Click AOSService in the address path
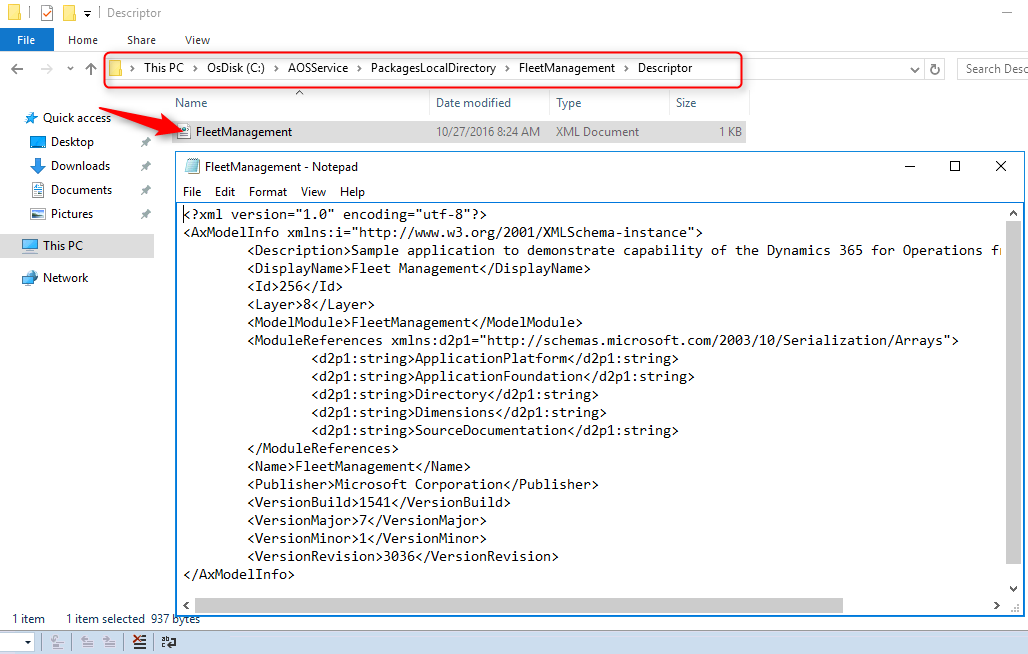This screenshot has height=654, width=1028. (x=318, y=68)
